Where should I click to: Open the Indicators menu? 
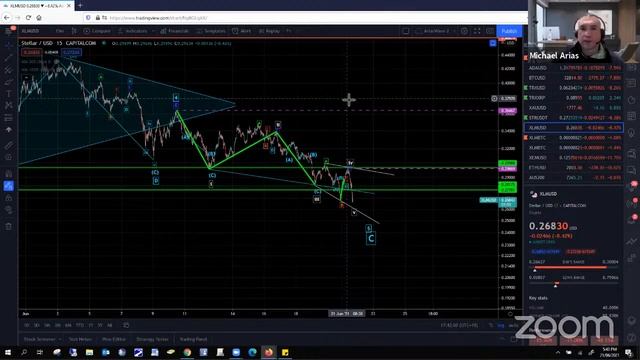132,31
